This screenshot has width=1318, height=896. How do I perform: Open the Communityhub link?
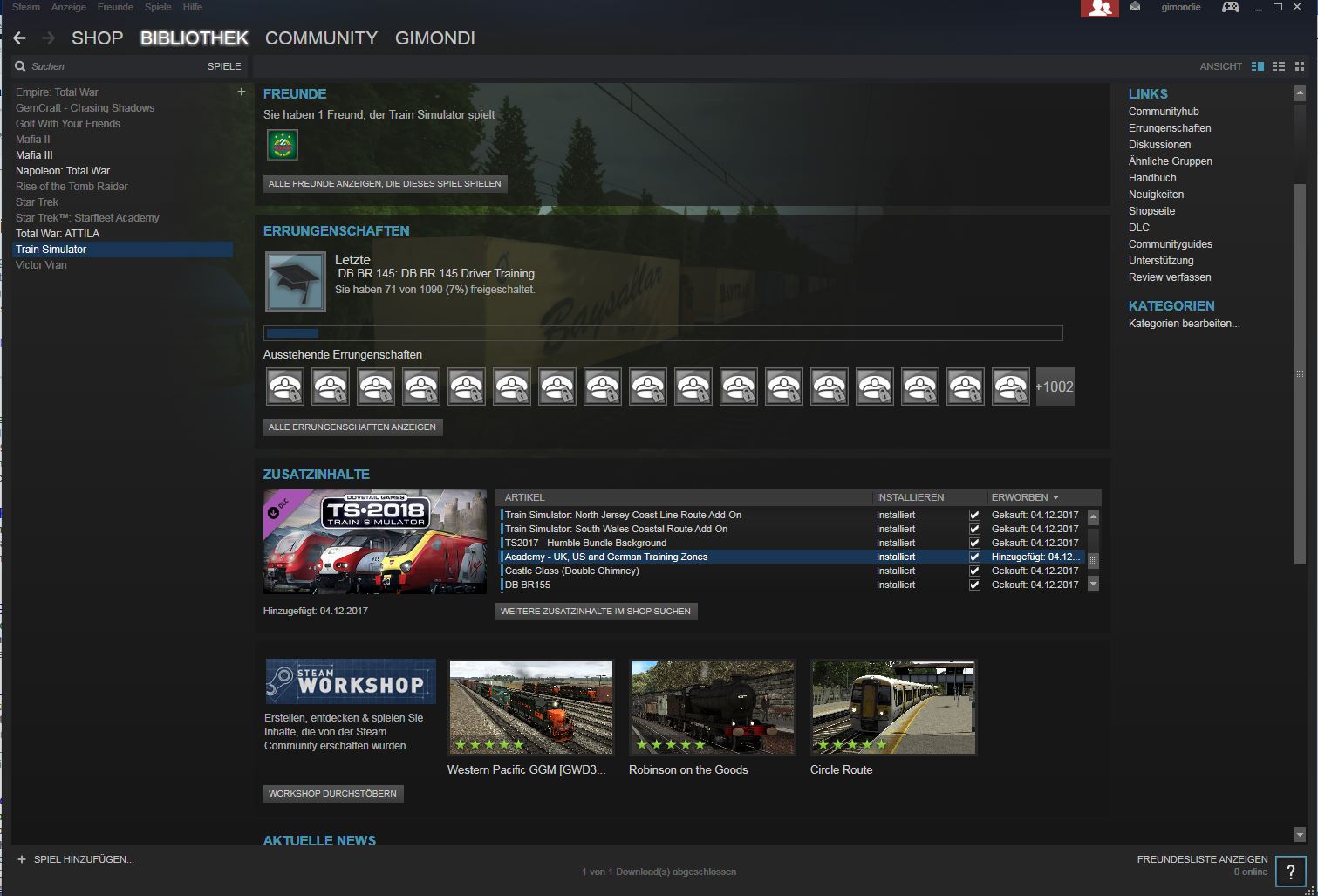coord(1164,112)
